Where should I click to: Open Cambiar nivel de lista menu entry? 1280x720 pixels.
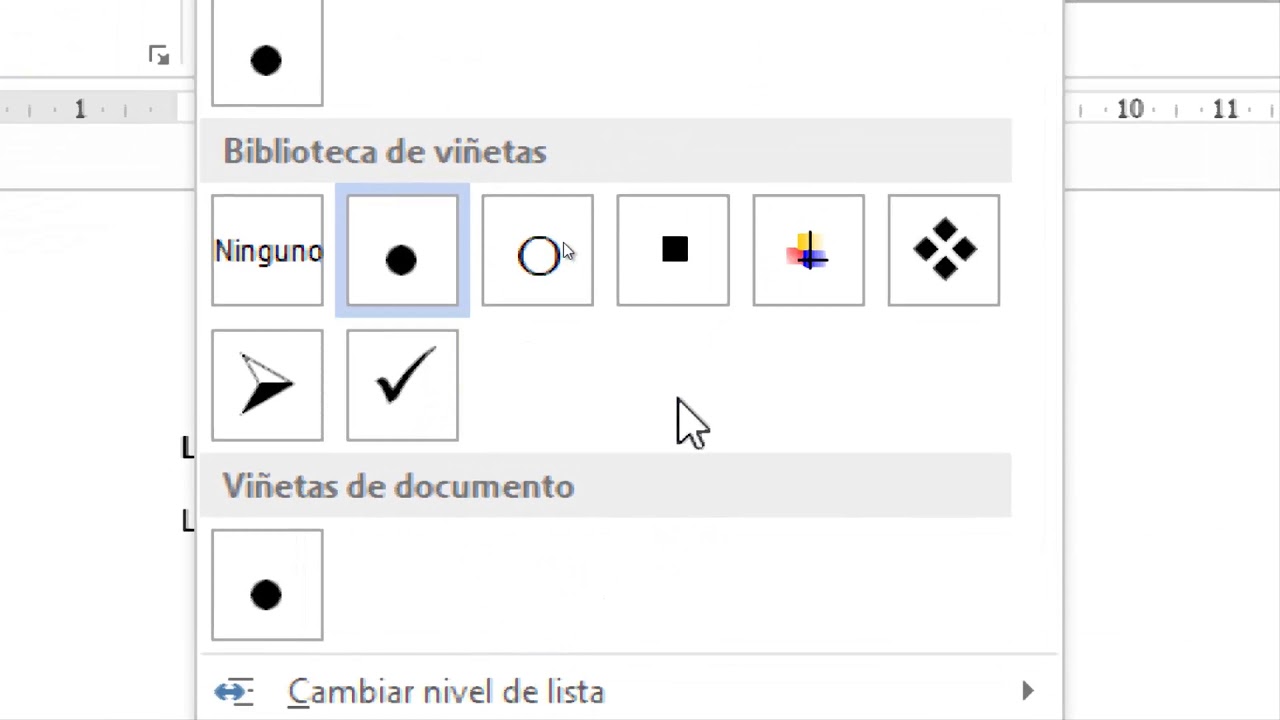(x=446, y=692)
